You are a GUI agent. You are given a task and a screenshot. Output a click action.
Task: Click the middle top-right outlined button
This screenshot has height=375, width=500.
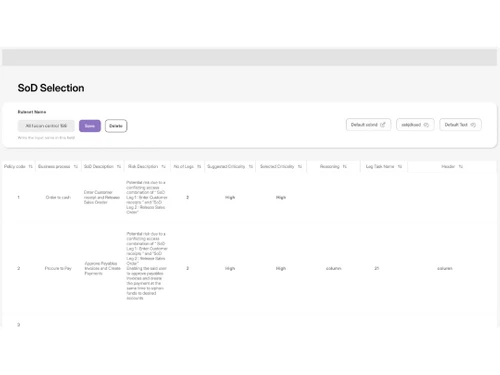click(x=415, y=125)
